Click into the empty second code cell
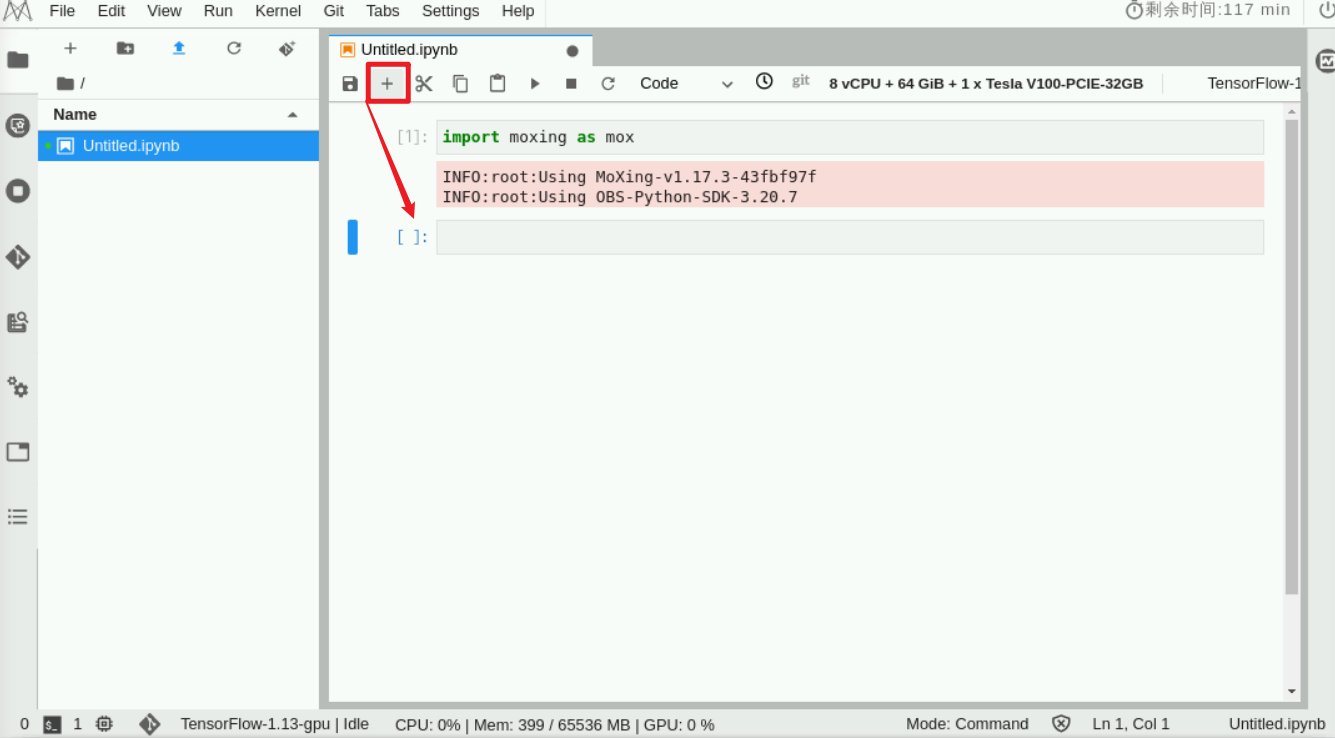The height and width of the screenshot is (738, 1335). [850, 237]
